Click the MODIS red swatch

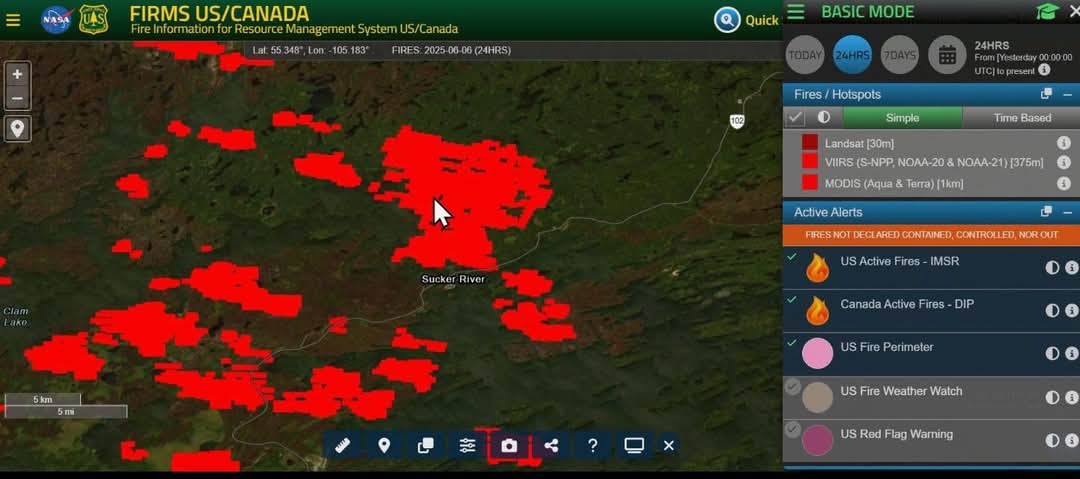click(x=810, y=183)
